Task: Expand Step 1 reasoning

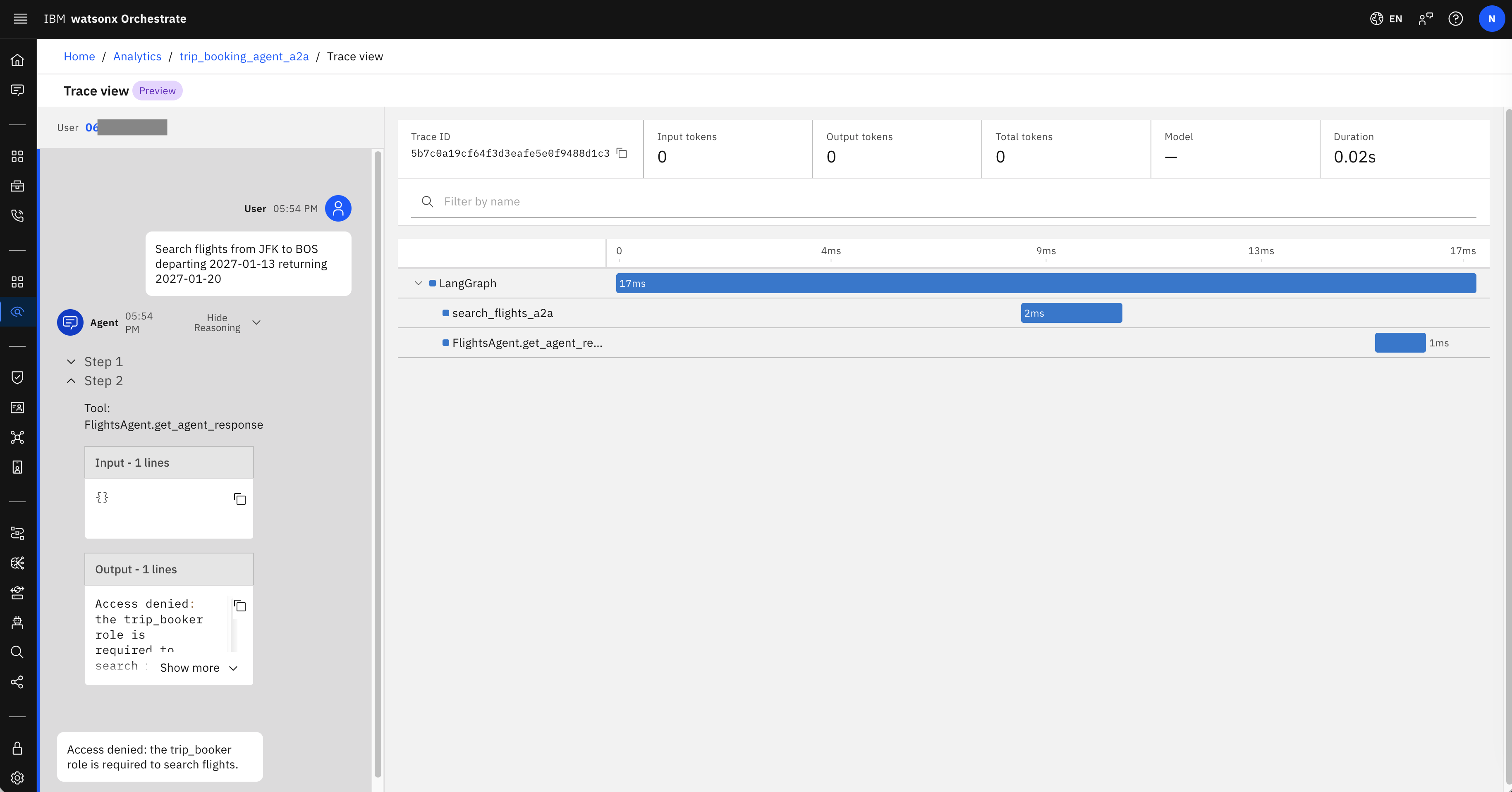Action: [x=95, y=361]
